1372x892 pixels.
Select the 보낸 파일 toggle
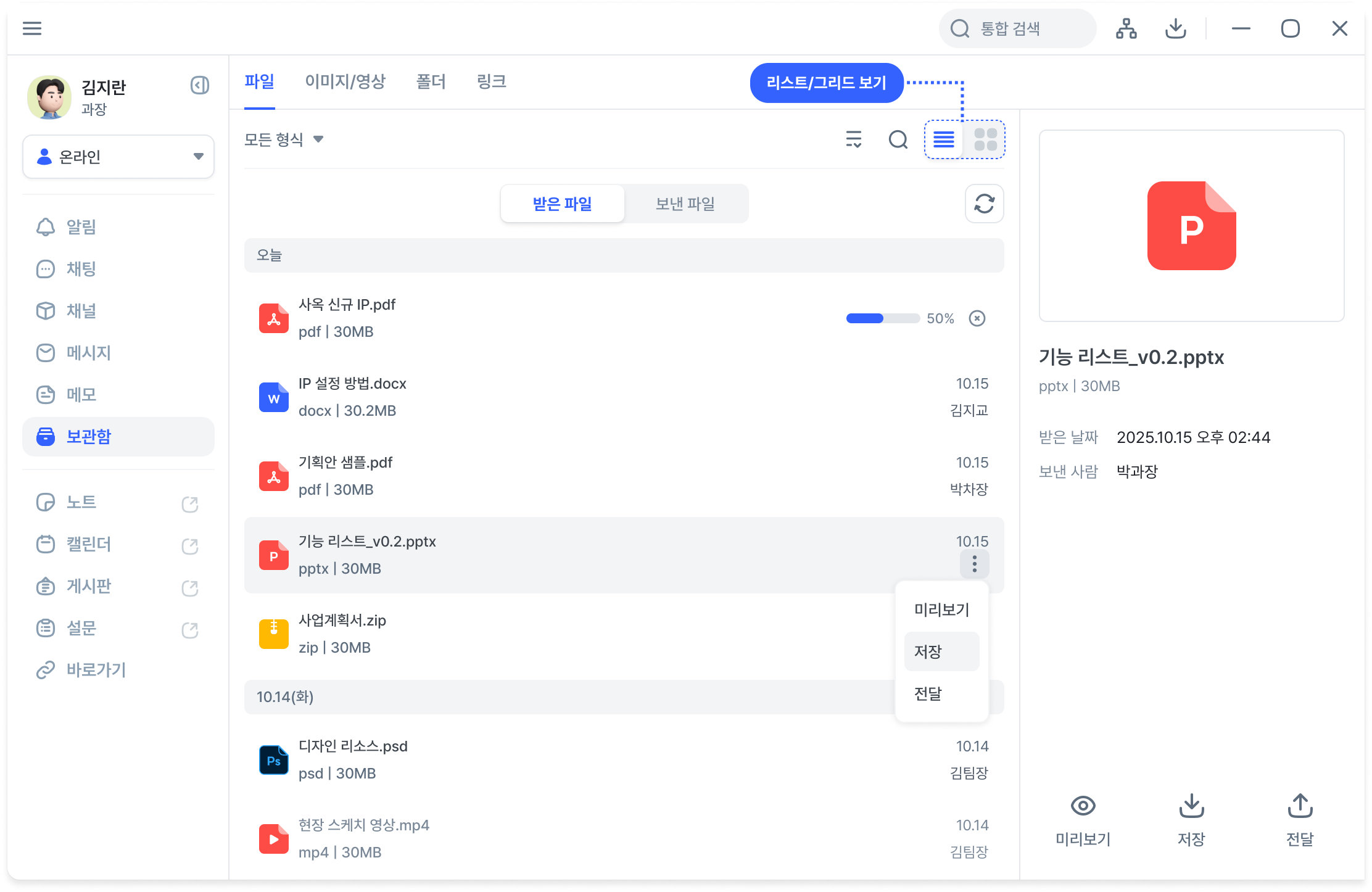(x=685, y=204)
